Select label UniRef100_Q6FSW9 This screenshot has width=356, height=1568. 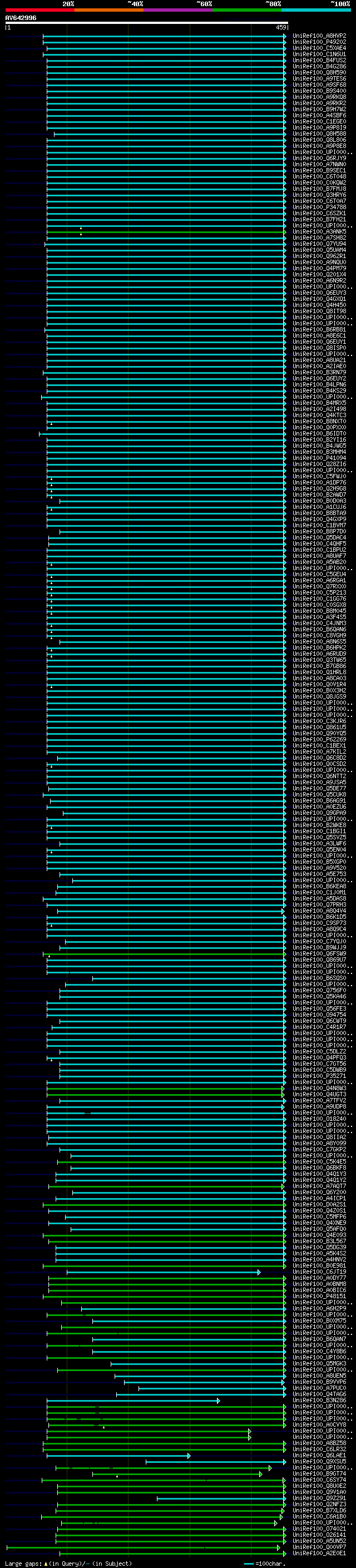tap(319, 953)
